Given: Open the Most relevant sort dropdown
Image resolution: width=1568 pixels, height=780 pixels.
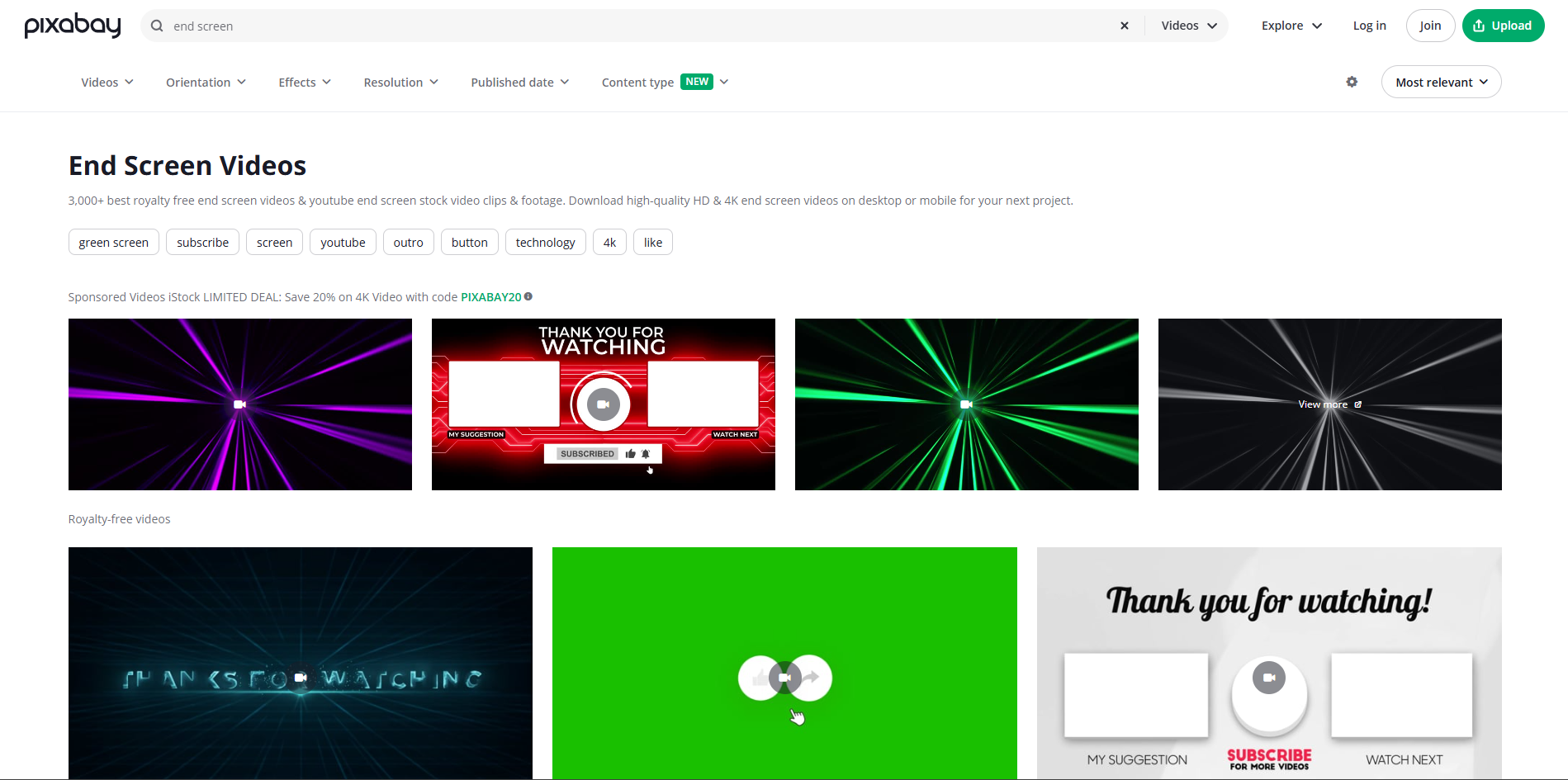Looking at the screenshot, I should pos(1440,82).
